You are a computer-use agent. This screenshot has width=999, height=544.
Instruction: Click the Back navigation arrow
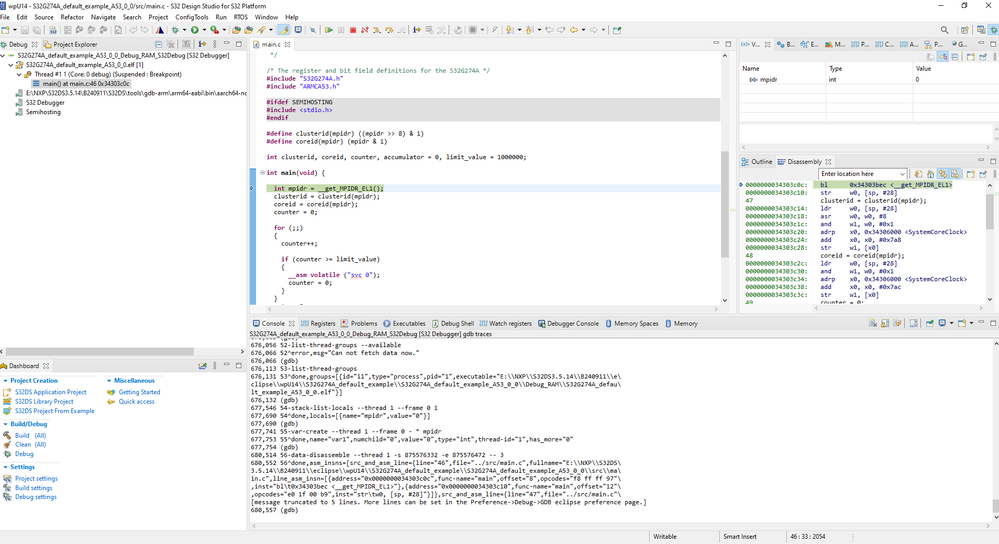click(x=573, y=30)
